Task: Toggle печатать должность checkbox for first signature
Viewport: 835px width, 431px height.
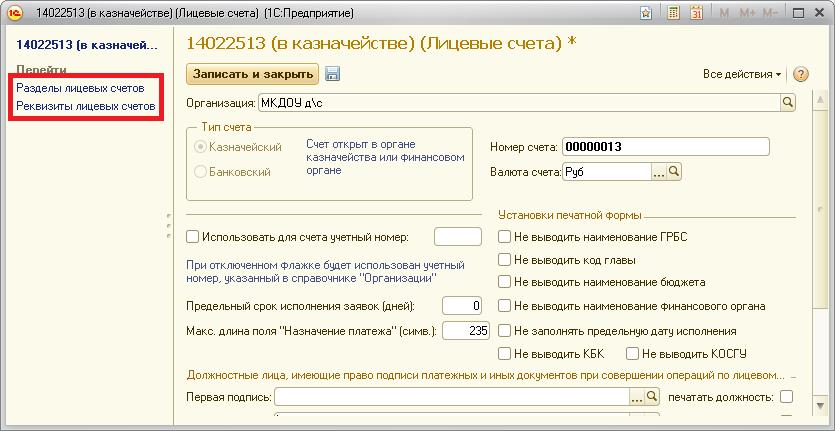Action: (x=787, y=397)
